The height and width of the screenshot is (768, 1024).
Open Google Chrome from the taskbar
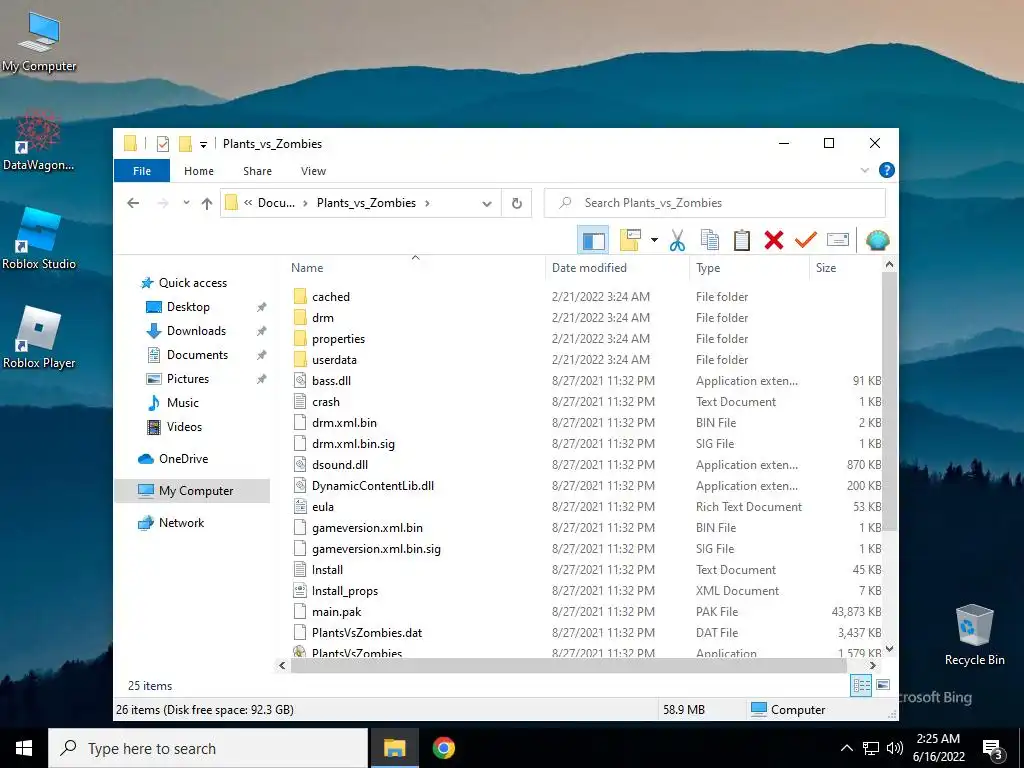[443, 748]
